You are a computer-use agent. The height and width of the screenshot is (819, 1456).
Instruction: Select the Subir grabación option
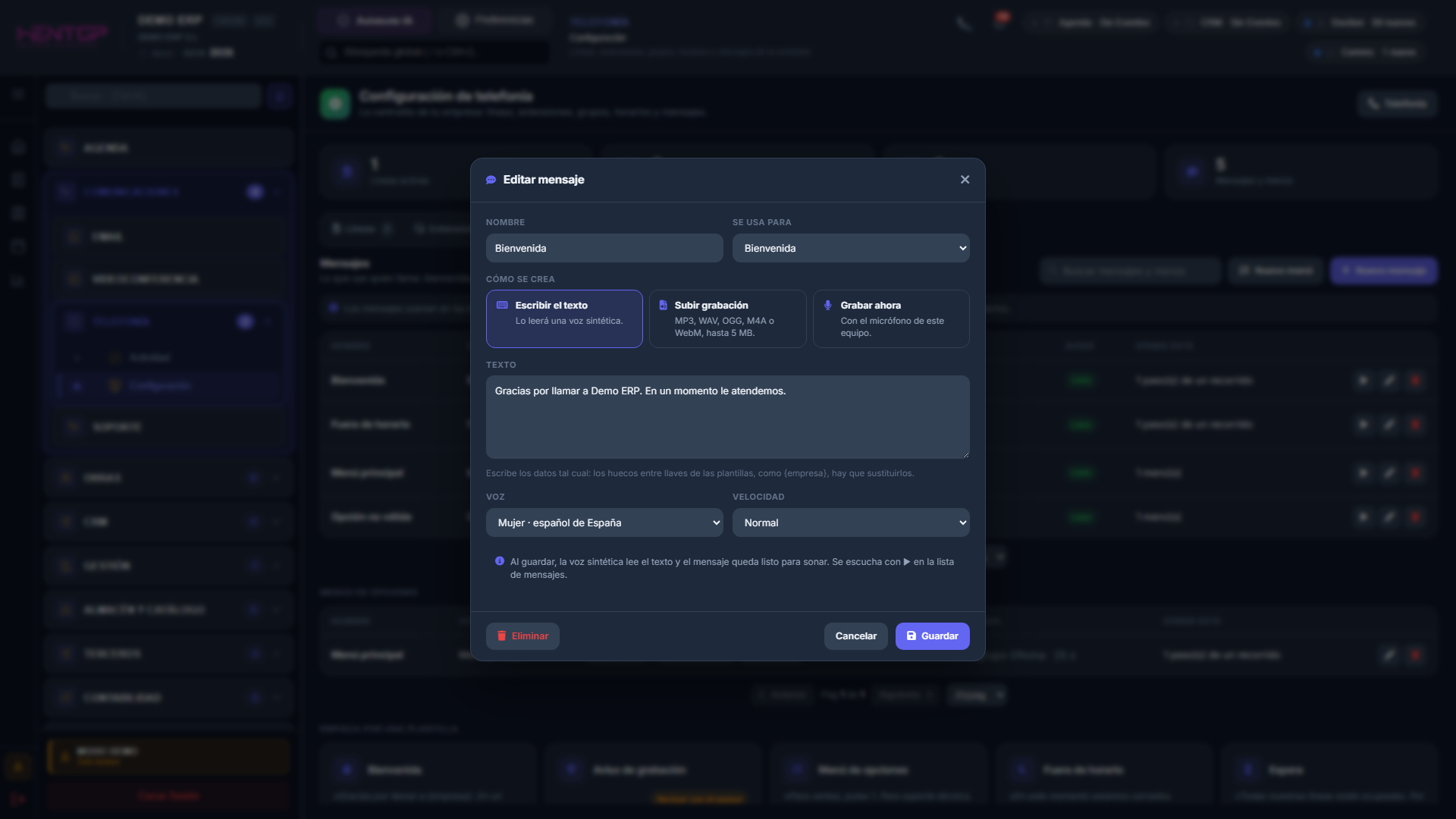728,318
